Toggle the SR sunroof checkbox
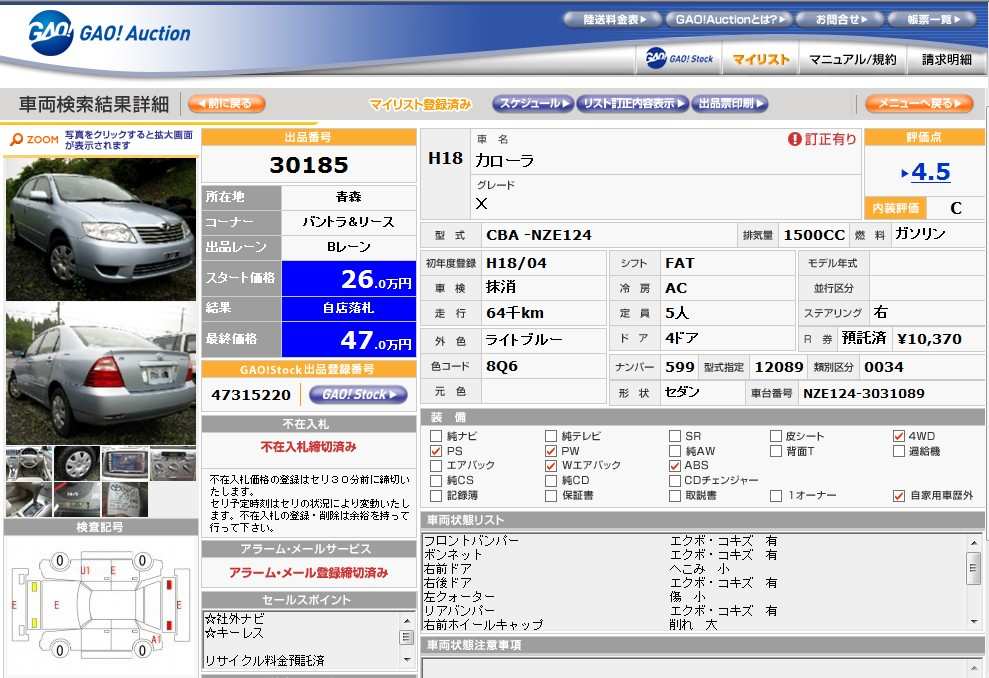989x678 pixels. coord(675,436)
